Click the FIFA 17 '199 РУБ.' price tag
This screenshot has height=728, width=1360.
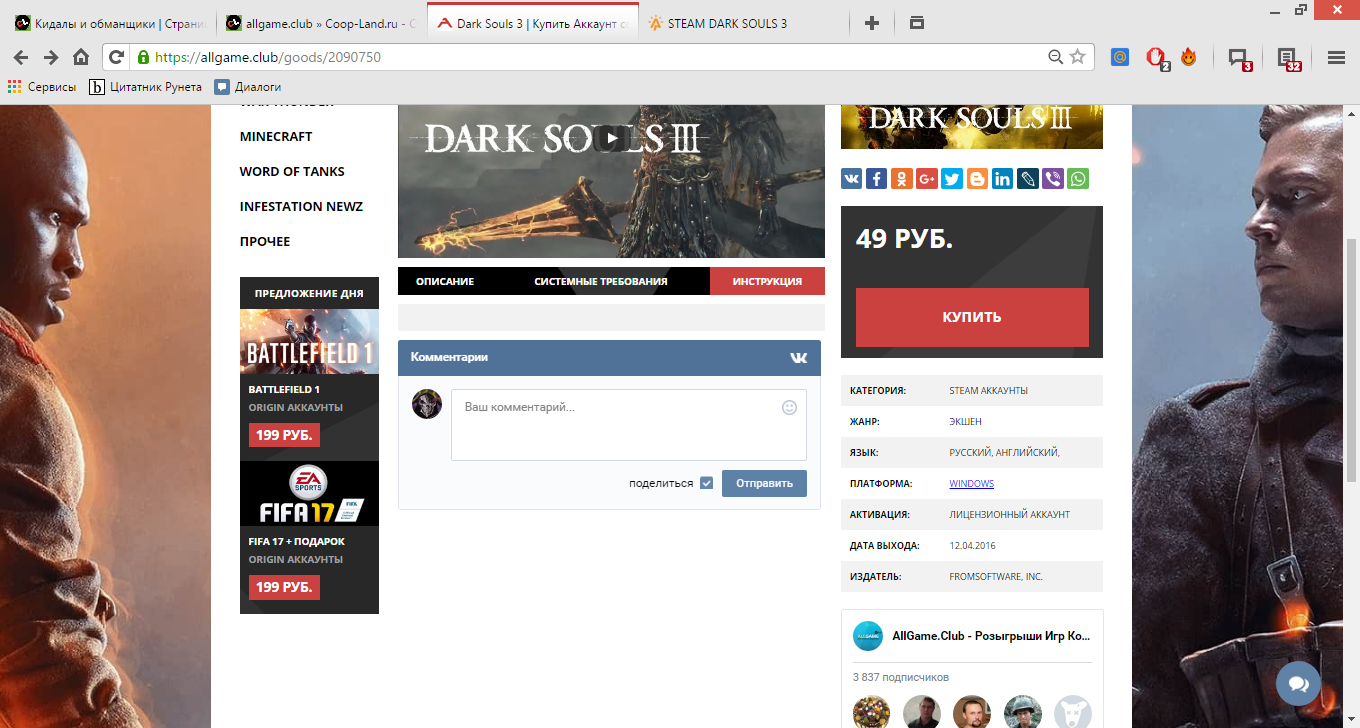pos(284,587)
